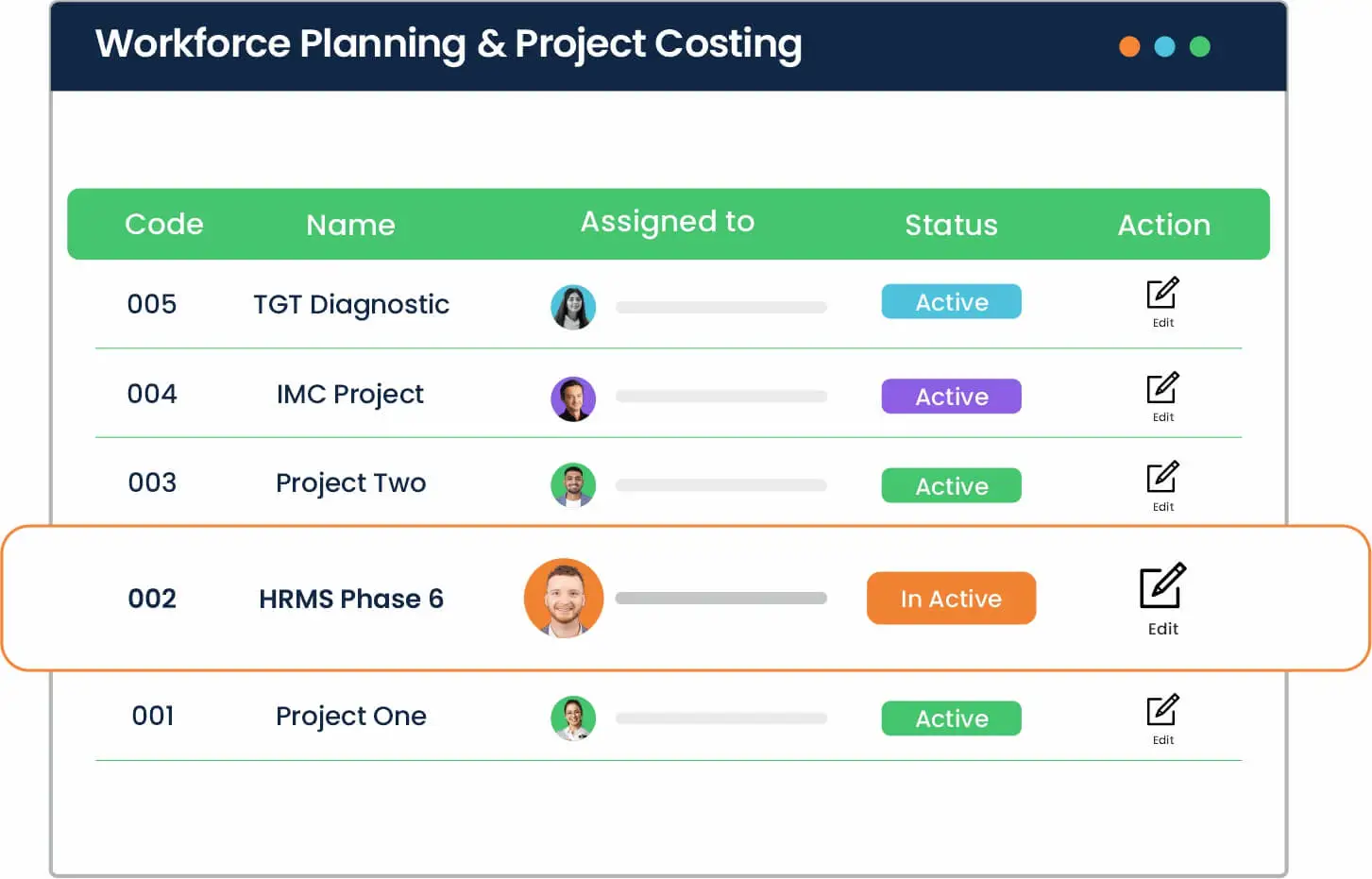Open the Edit icon for Project One
The image size is (1372, 879).
(x=1162, y=711)
